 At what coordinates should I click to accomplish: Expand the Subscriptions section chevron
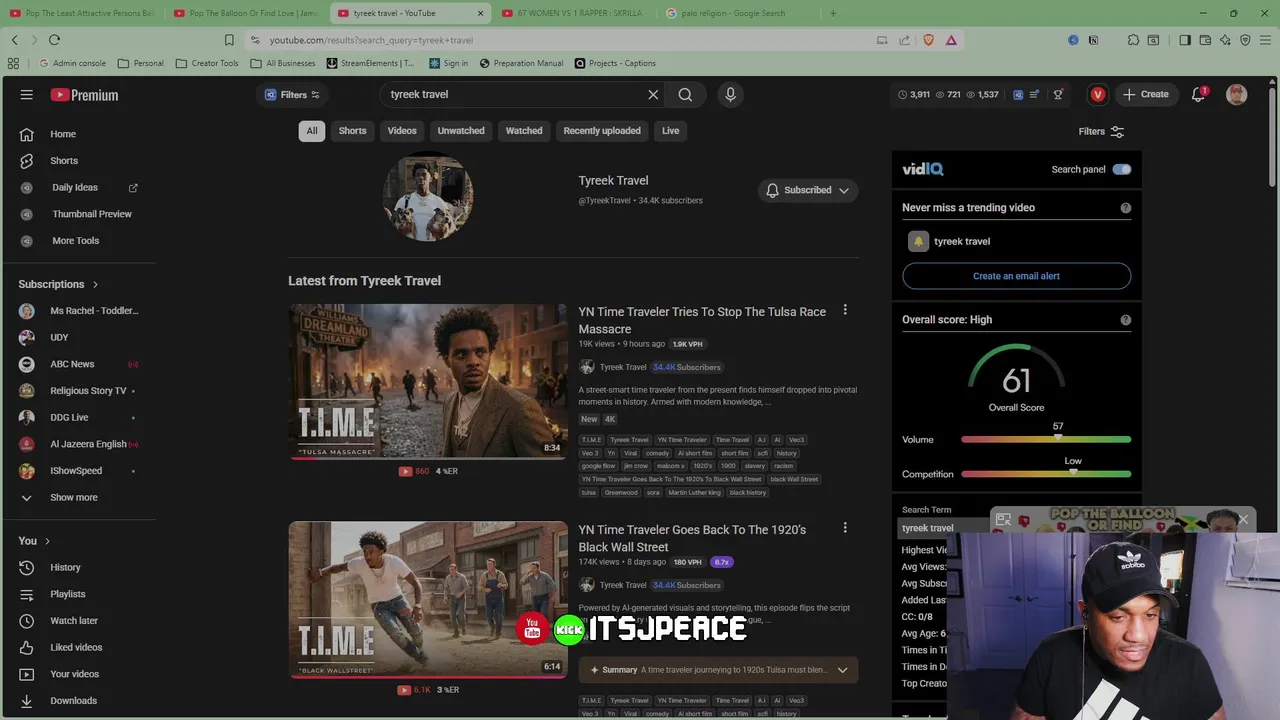click(x=95, y=284)
